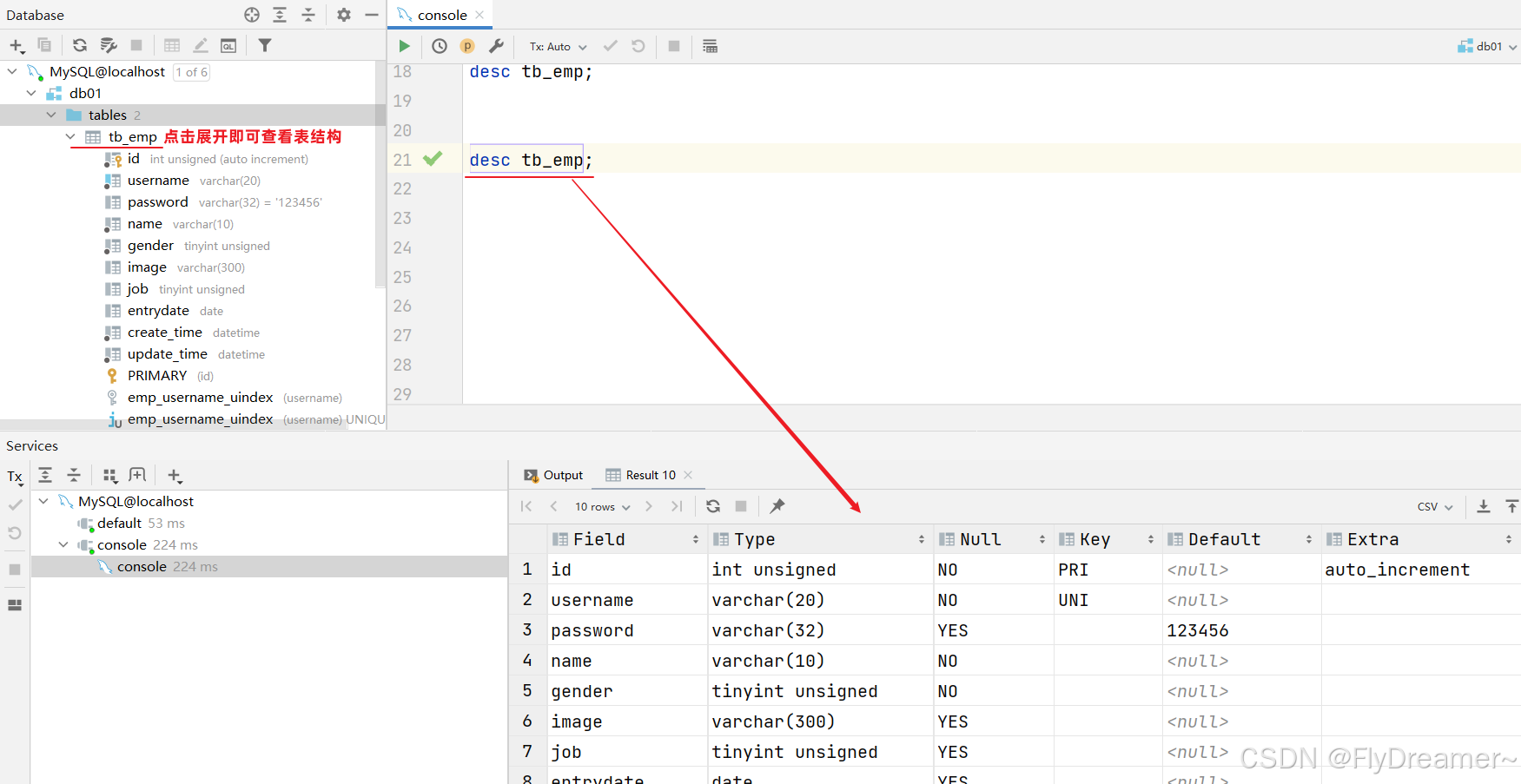Image resolution: width=1521 pixels, height=784 pixels.
Task: Open console settings wrench icon
Action: pyautogui.click(x=496, y=46)
